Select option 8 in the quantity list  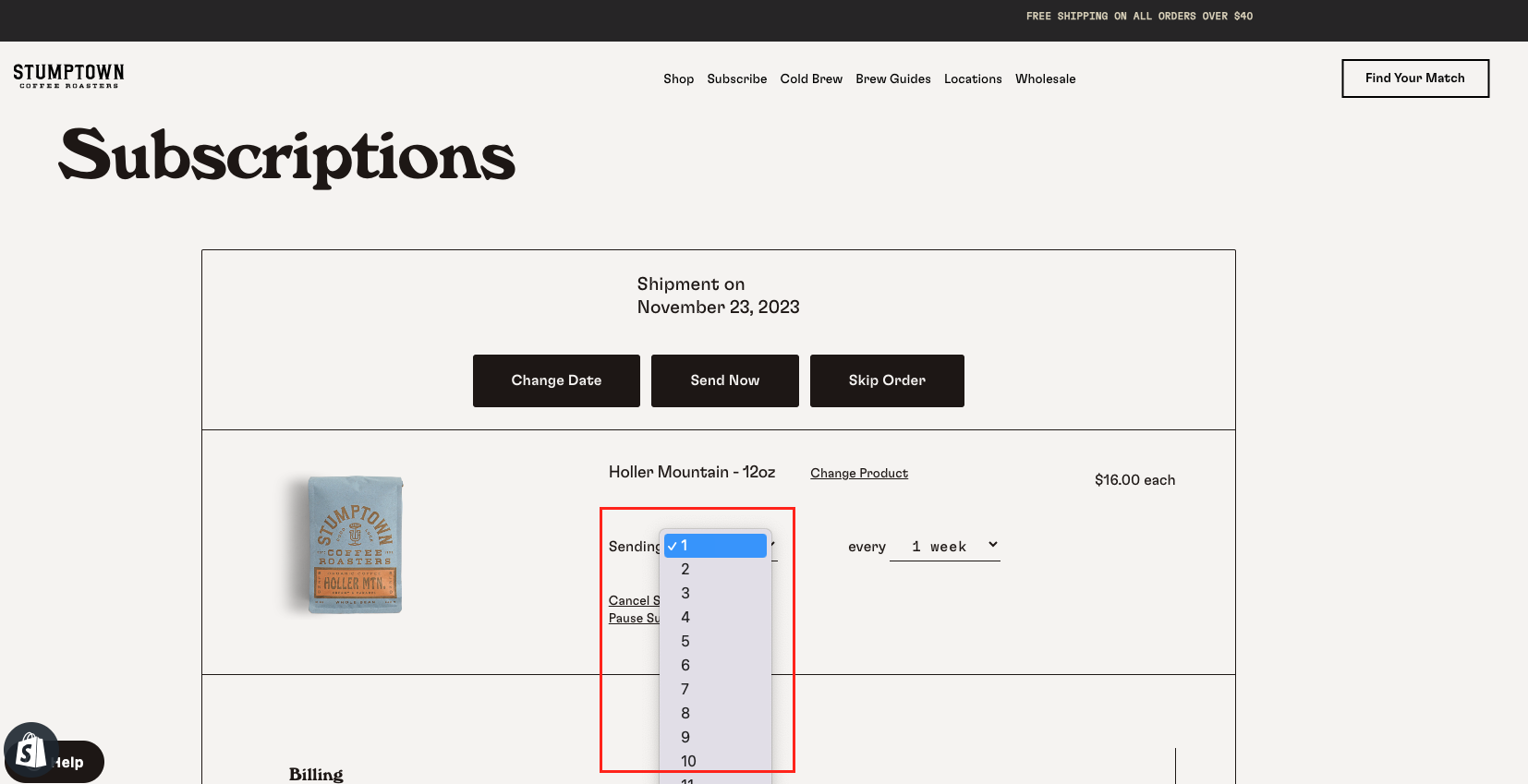pyautogui.click(x=716, y=713)
